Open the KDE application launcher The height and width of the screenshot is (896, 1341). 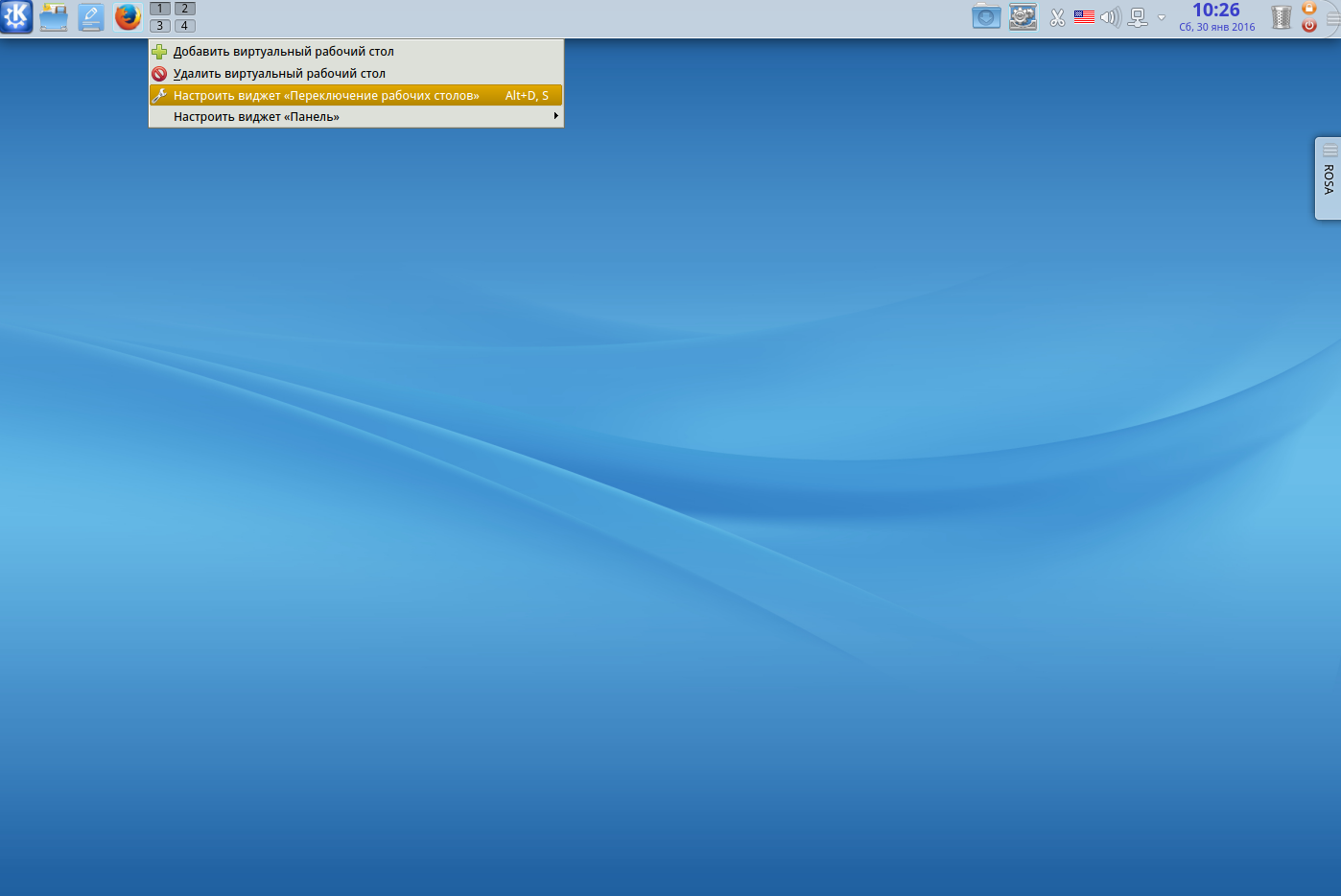click(16, 17)
